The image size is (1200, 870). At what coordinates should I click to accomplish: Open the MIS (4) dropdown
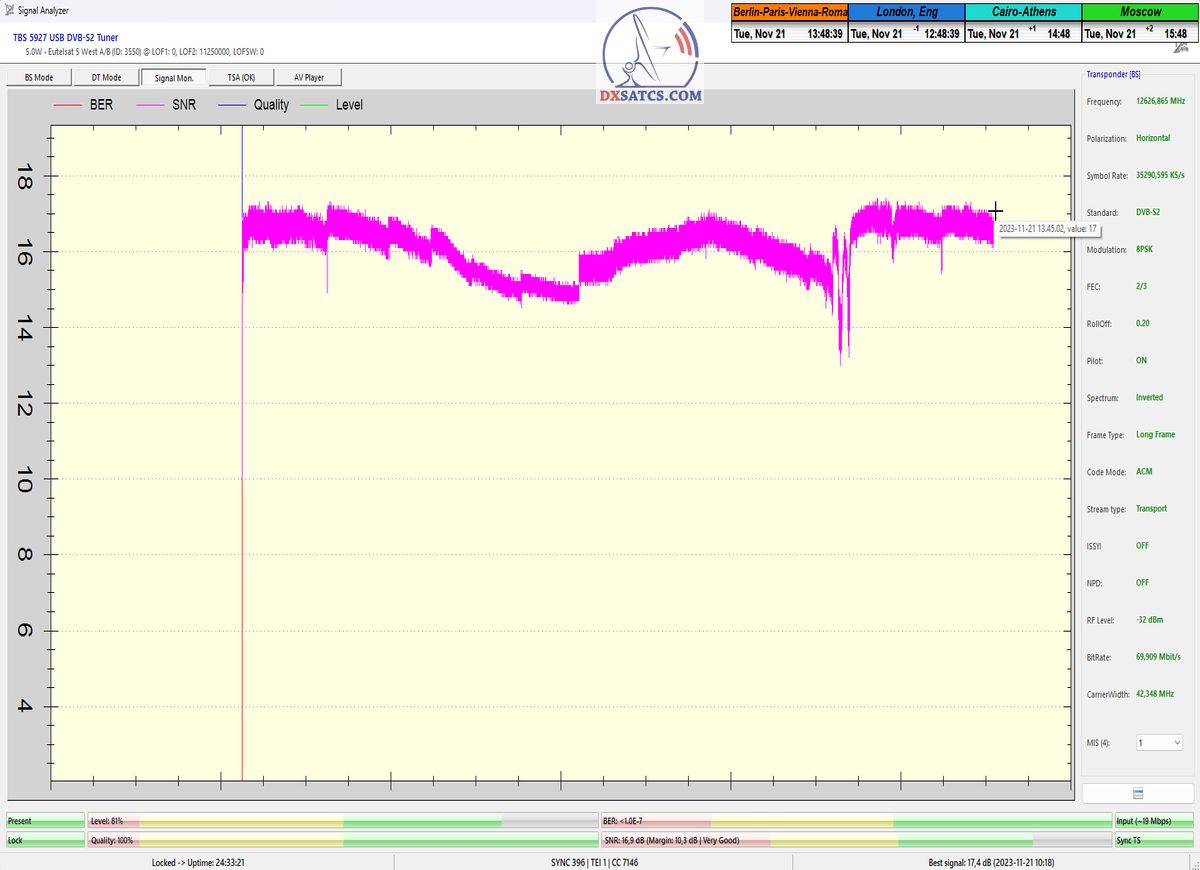[x=1160, y=743]
